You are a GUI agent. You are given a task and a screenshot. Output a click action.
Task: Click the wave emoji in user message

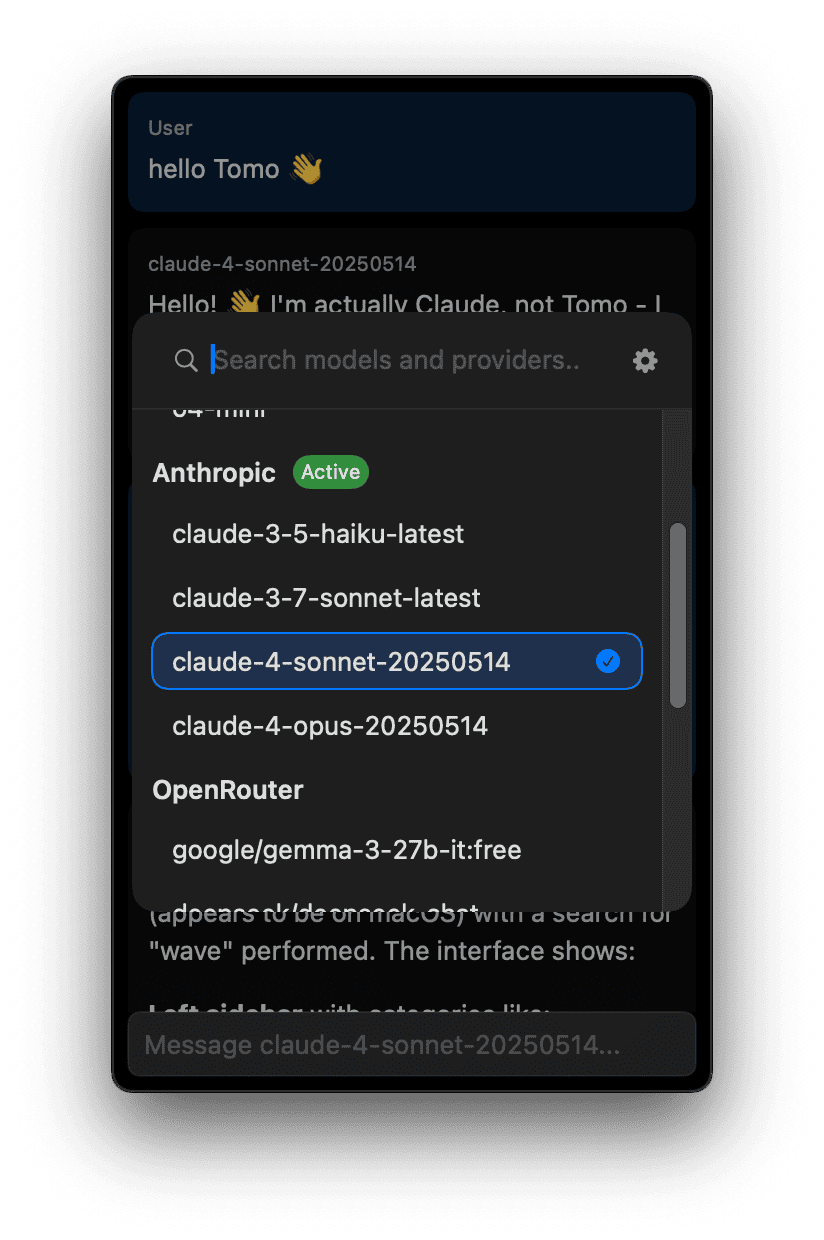click(x=306, y=169)
